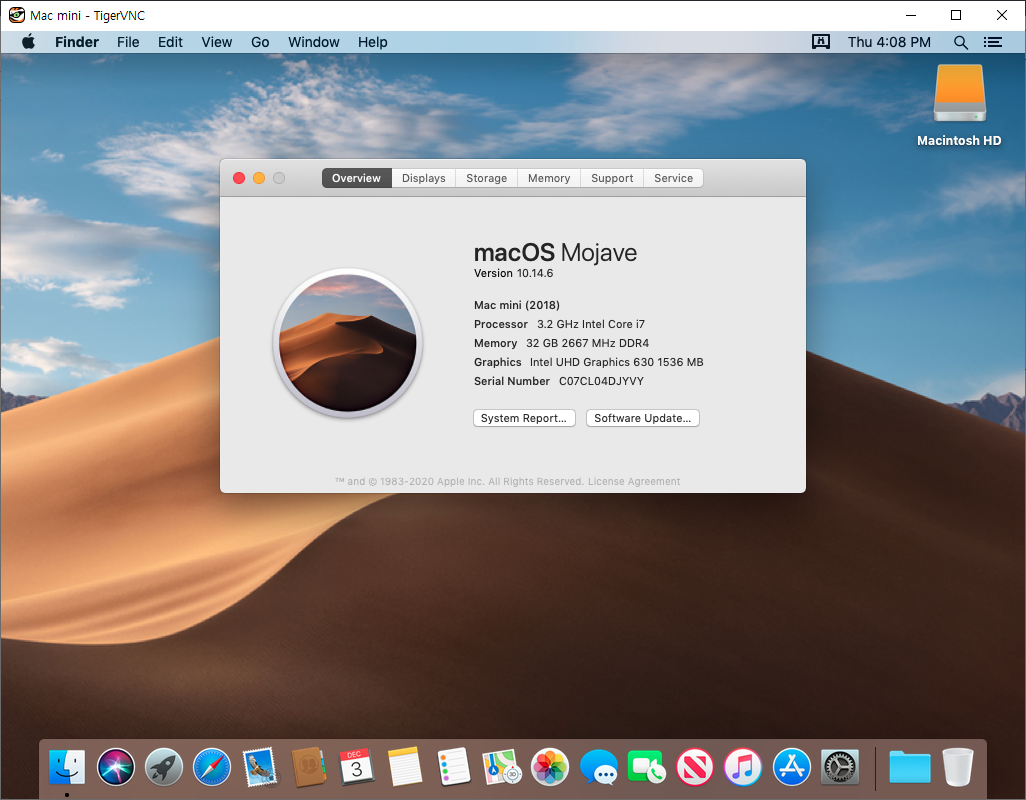Open the Edit menu

tap(170, 43)
